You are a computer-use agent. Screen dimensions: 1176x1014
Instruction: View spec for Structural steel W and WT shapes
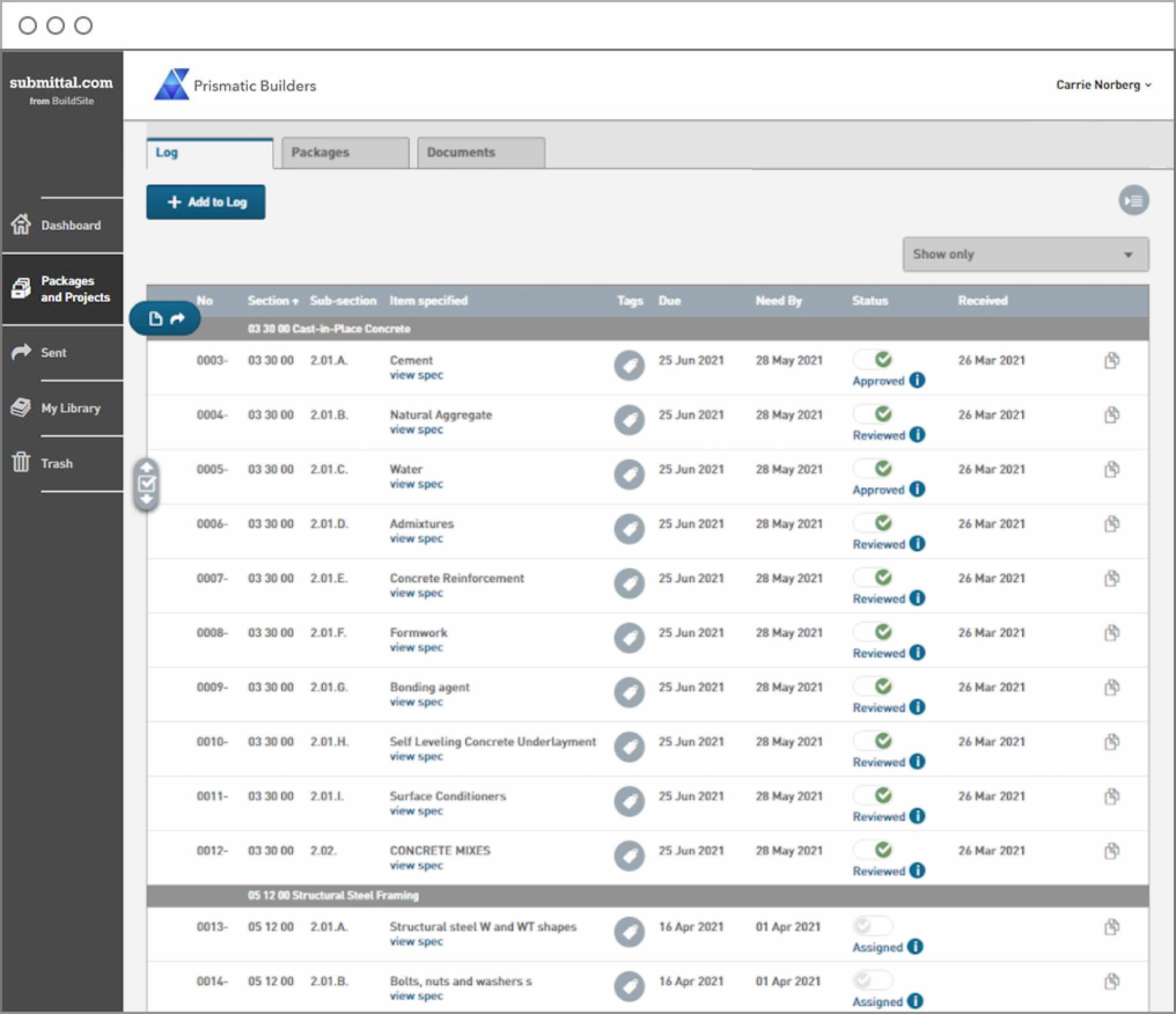416,942
